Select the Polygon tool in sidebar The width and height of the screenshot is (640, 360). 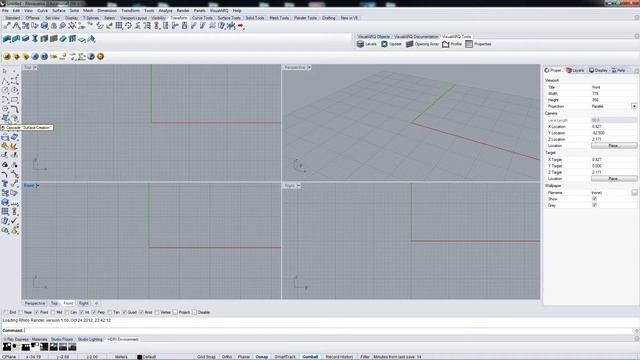coord(5,109)
